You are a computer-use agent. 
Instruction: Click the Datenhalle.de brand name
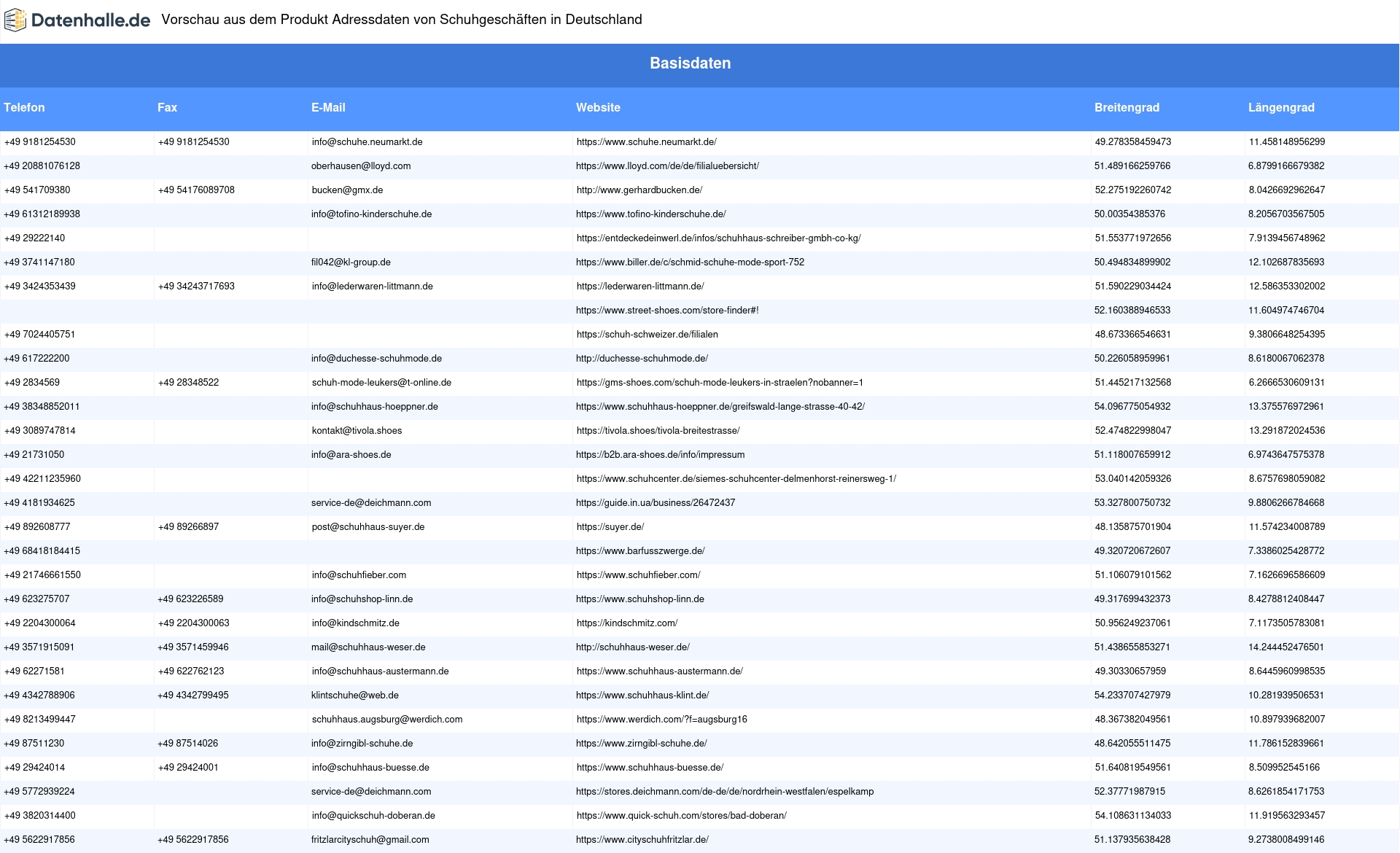tap(91, 20)
